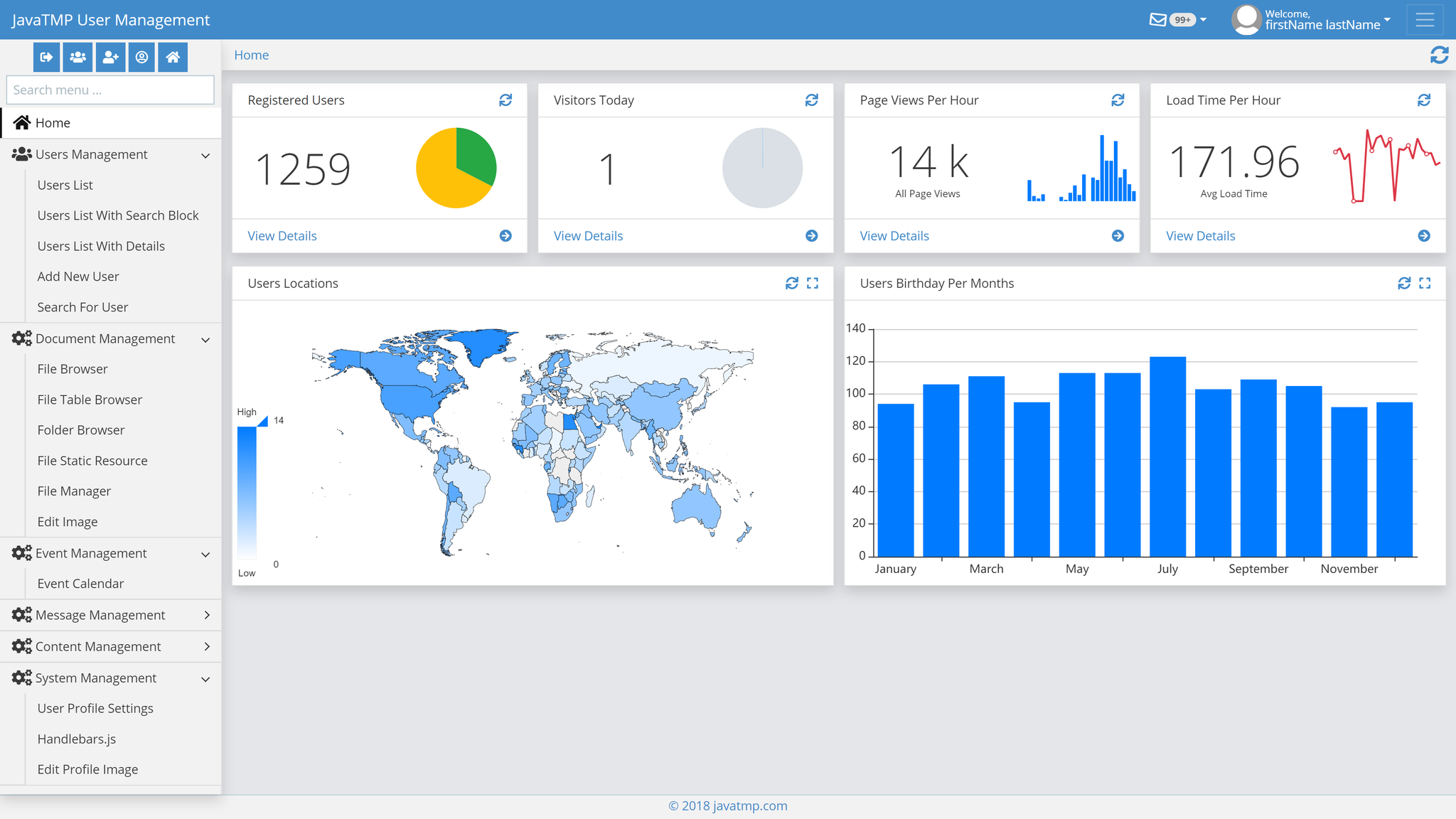Click the users group icon button in sidebar toolbar
Viewport: 1456px width, 819px height.
[x=77, y=57]
